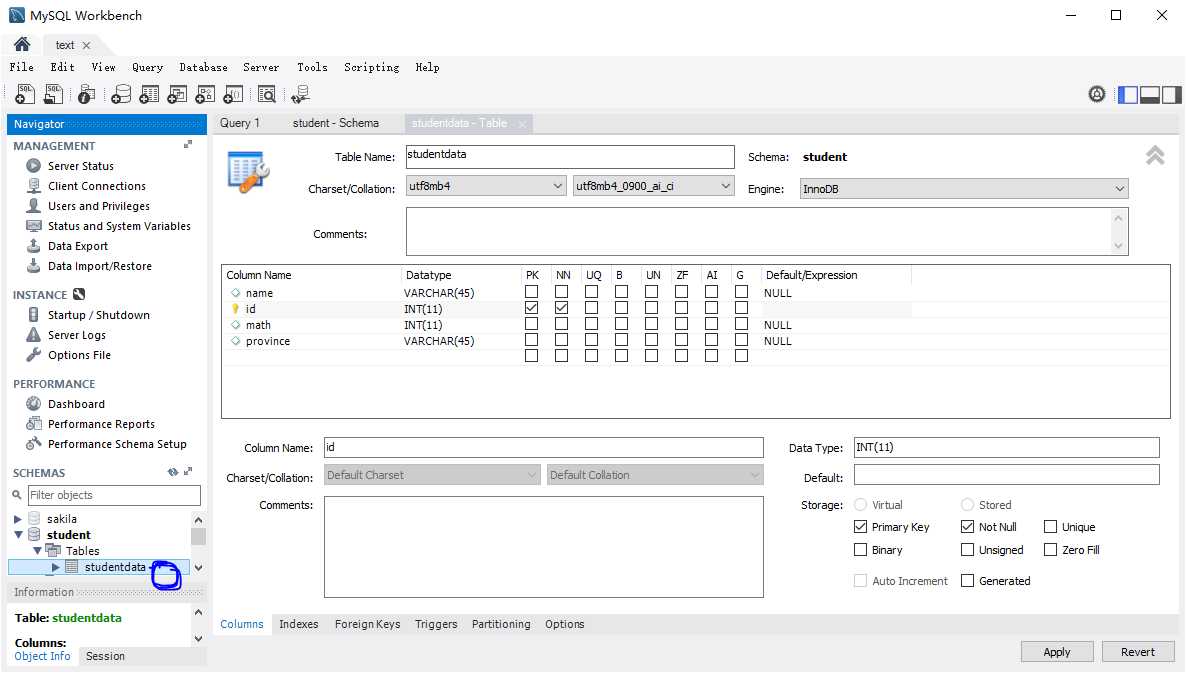Enable Unsigned checkbox in details

coord(967,550)
